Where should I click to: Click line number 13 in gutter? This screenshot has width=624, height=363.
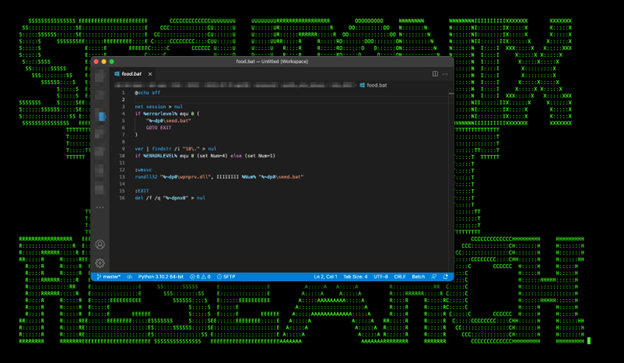tap(122, 177)
